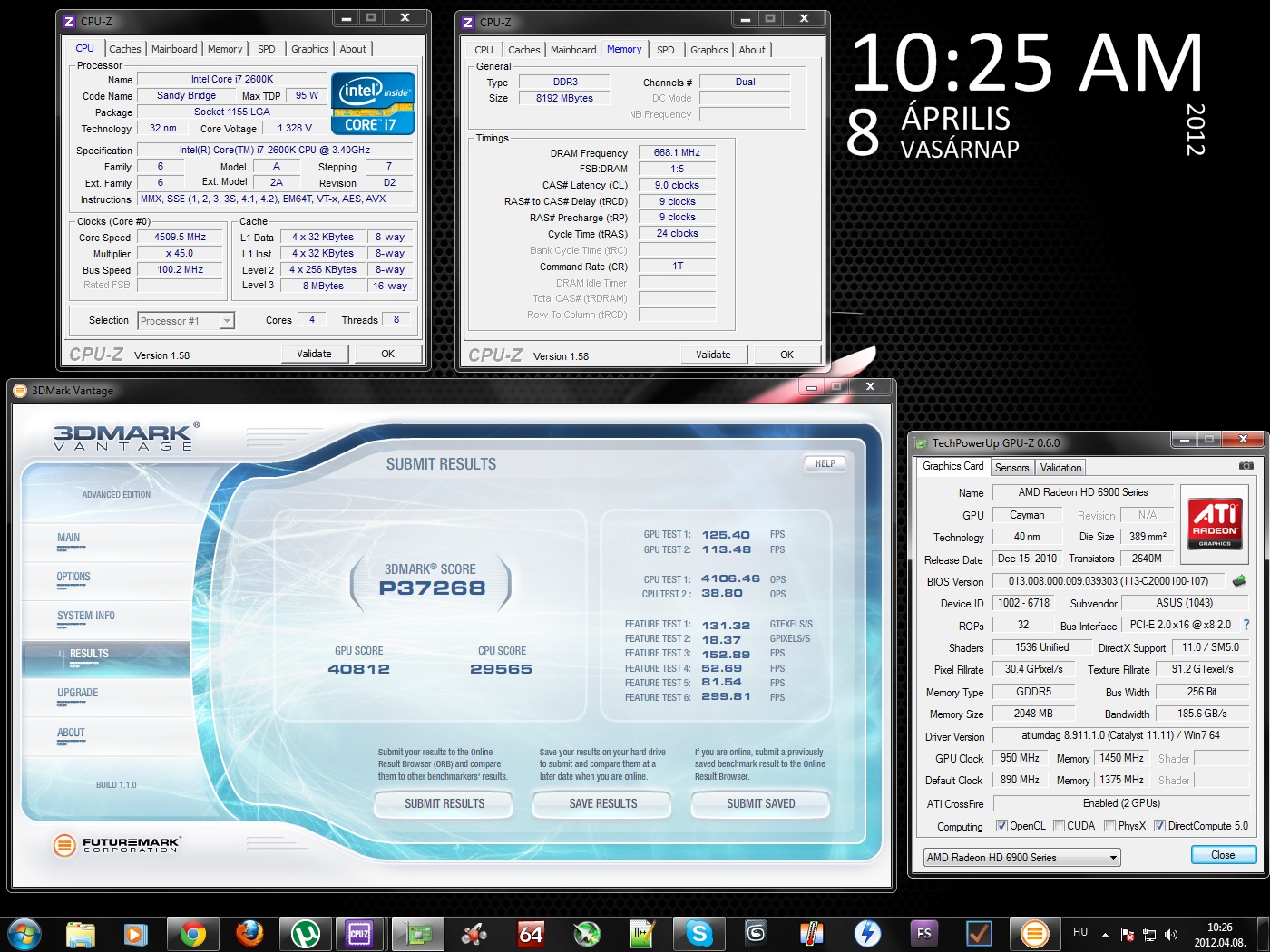Show hidden tray icons arrow
1270x952 pixels.
pyautogui.click(x=1105, y=935)
